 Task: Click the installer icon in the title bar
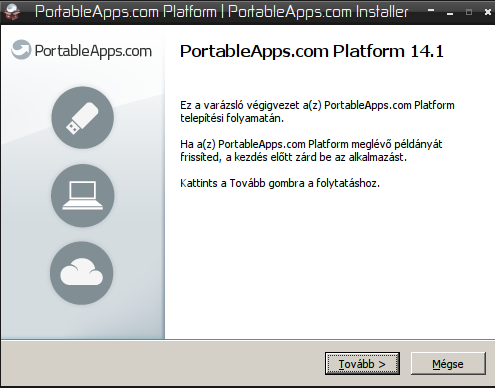(12, 12)
